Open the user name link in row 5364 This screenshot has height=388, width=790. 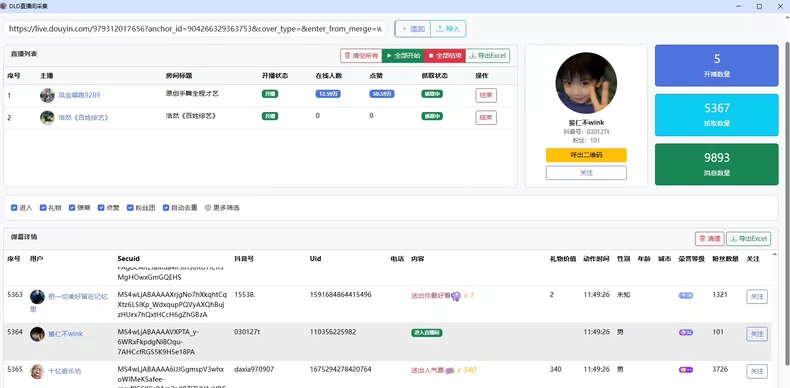(65, 334)
